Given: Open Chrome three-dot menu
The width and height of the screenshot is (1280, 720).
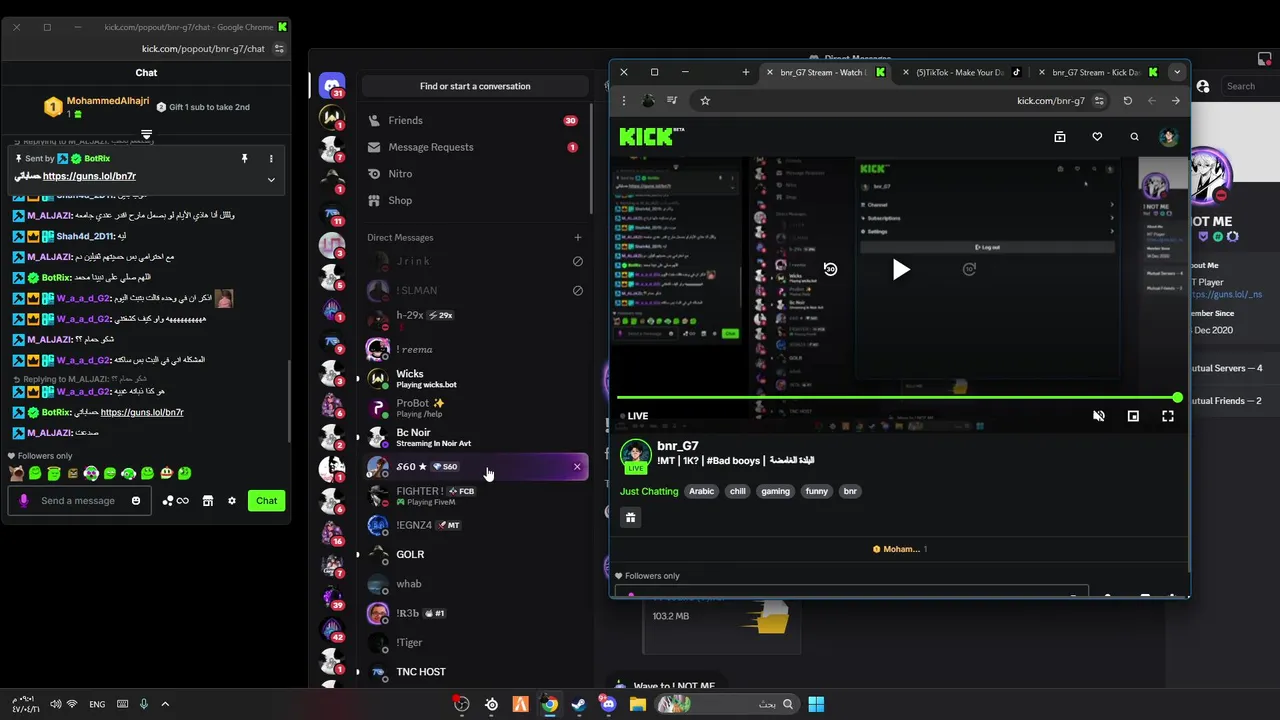Looking at the screenshot, I should (x=624, y=100).
